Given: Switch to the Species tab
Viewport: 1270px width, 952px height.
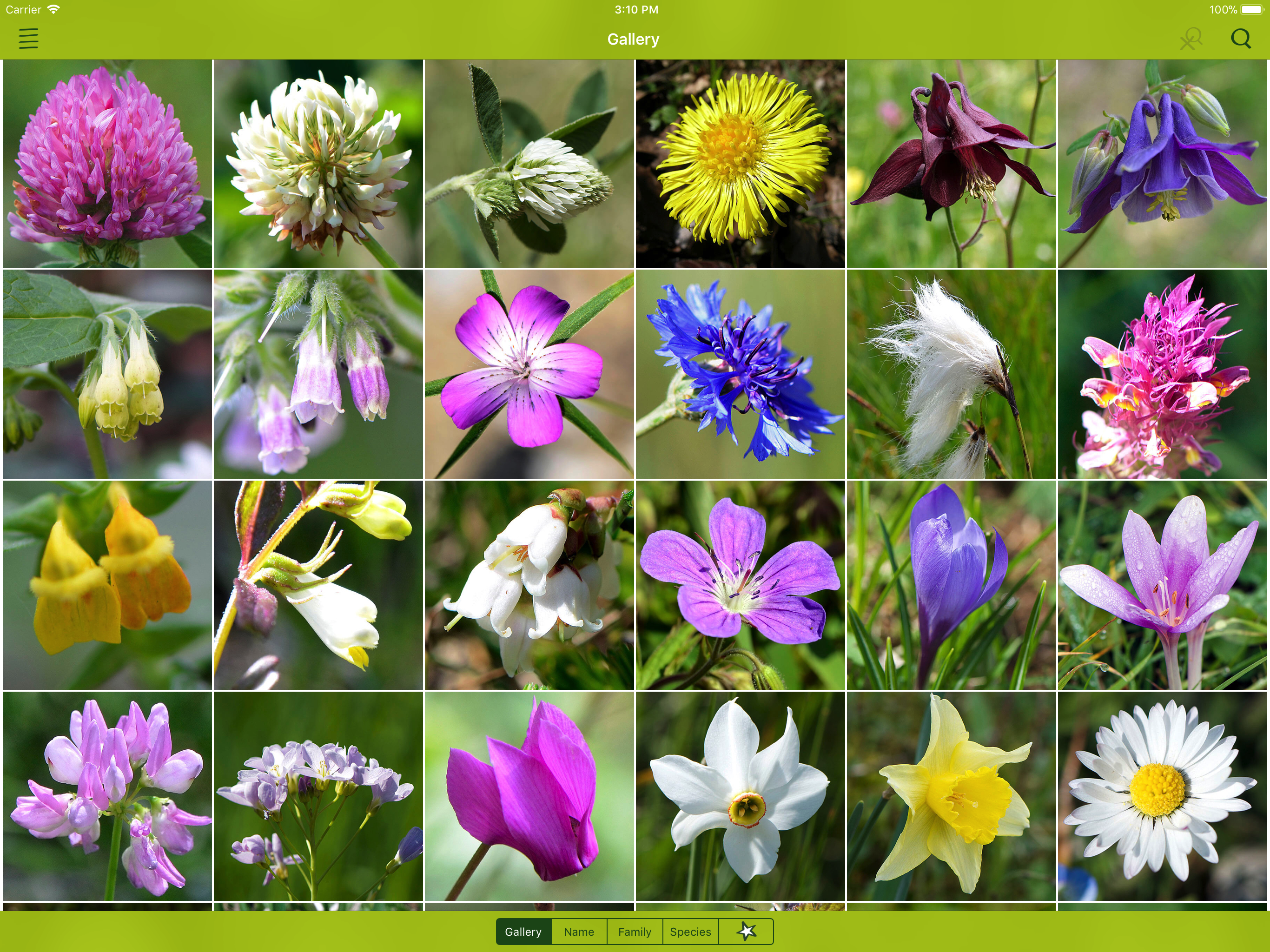Looking at the screenshot, I should 690,932.
